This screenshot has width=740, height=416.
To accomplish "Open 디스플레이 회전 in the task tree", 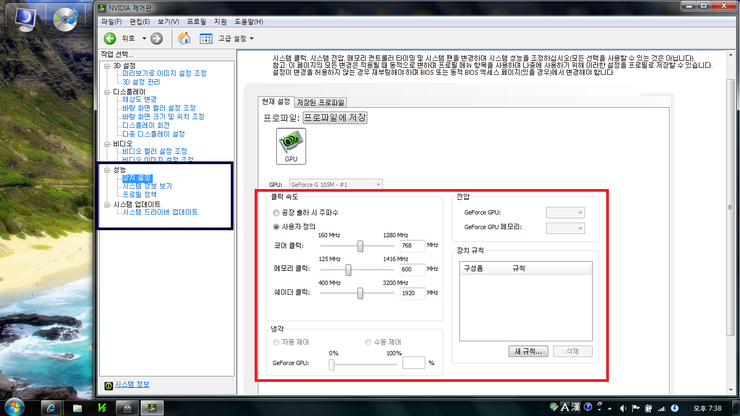I will [146, 126].
